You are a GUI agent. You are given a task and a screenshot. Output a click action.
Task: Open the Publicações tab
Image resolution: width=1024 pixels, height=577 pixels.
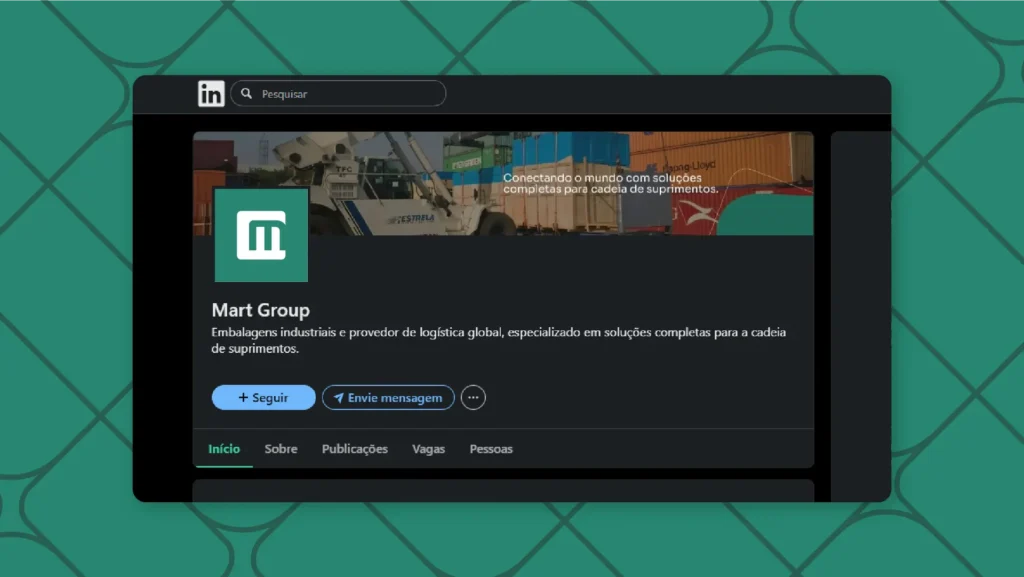(355, 449)
